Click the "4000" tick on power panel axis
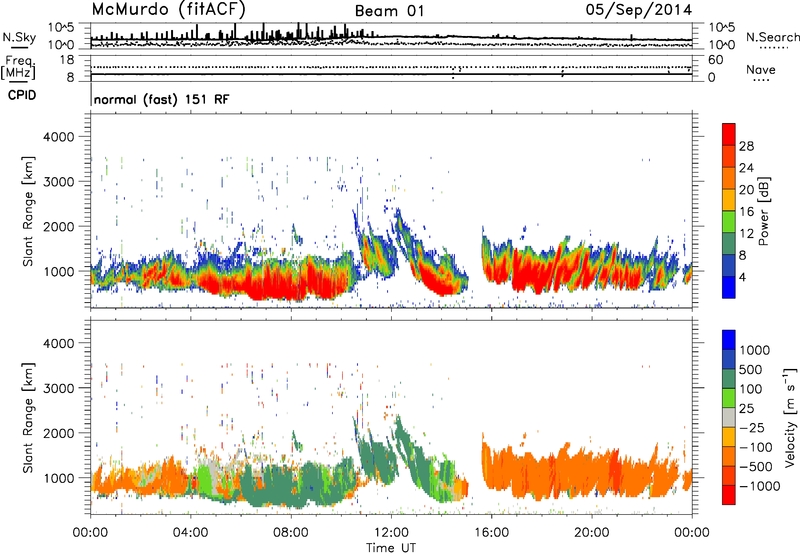Viewport: 800px width, 554px height. (58, 137)
